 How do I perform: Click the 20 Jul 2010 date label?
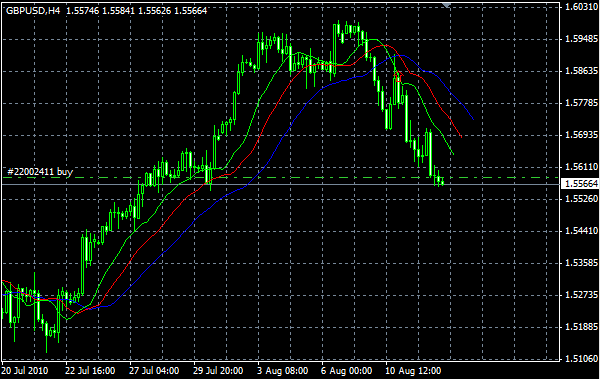pyautogui.click(x=25, y=371)
